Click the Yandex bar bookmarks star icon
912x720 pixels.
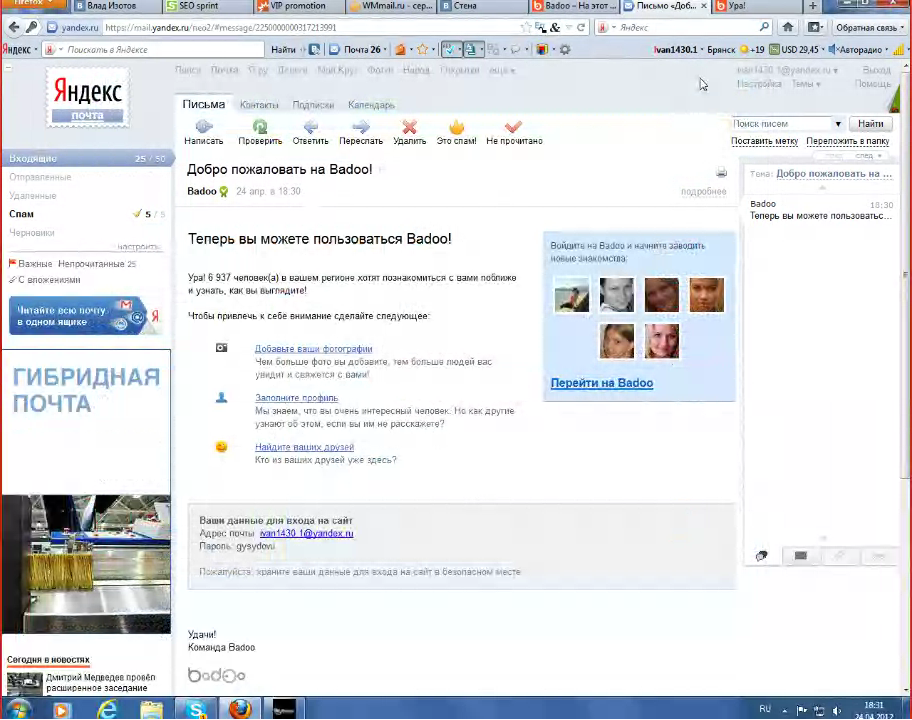[x=423, y=49]
